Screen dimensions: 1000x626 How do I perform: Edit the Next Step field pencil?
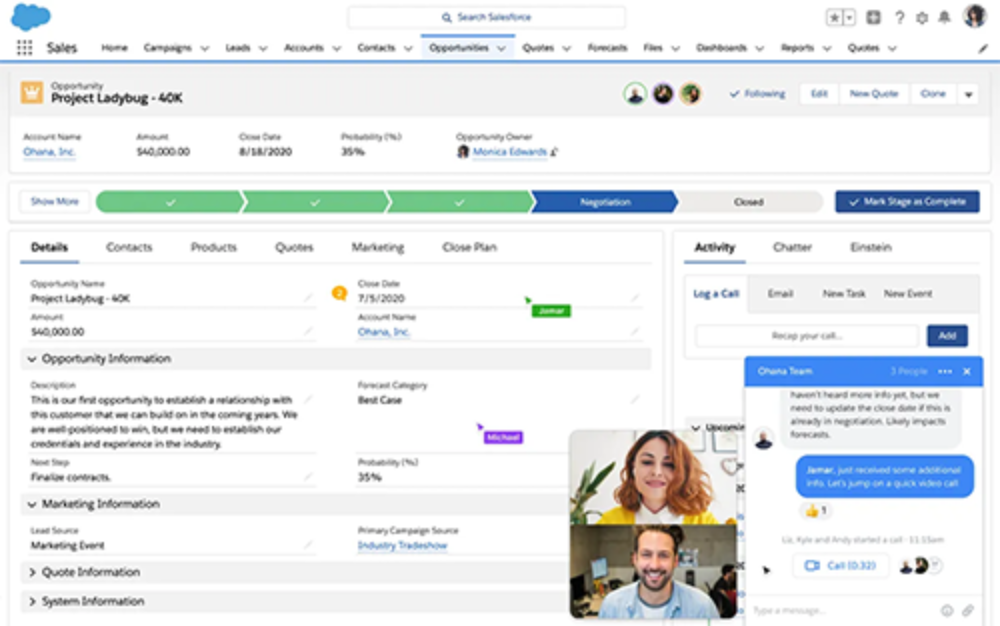pyautogui.click(x=308, y=476)
